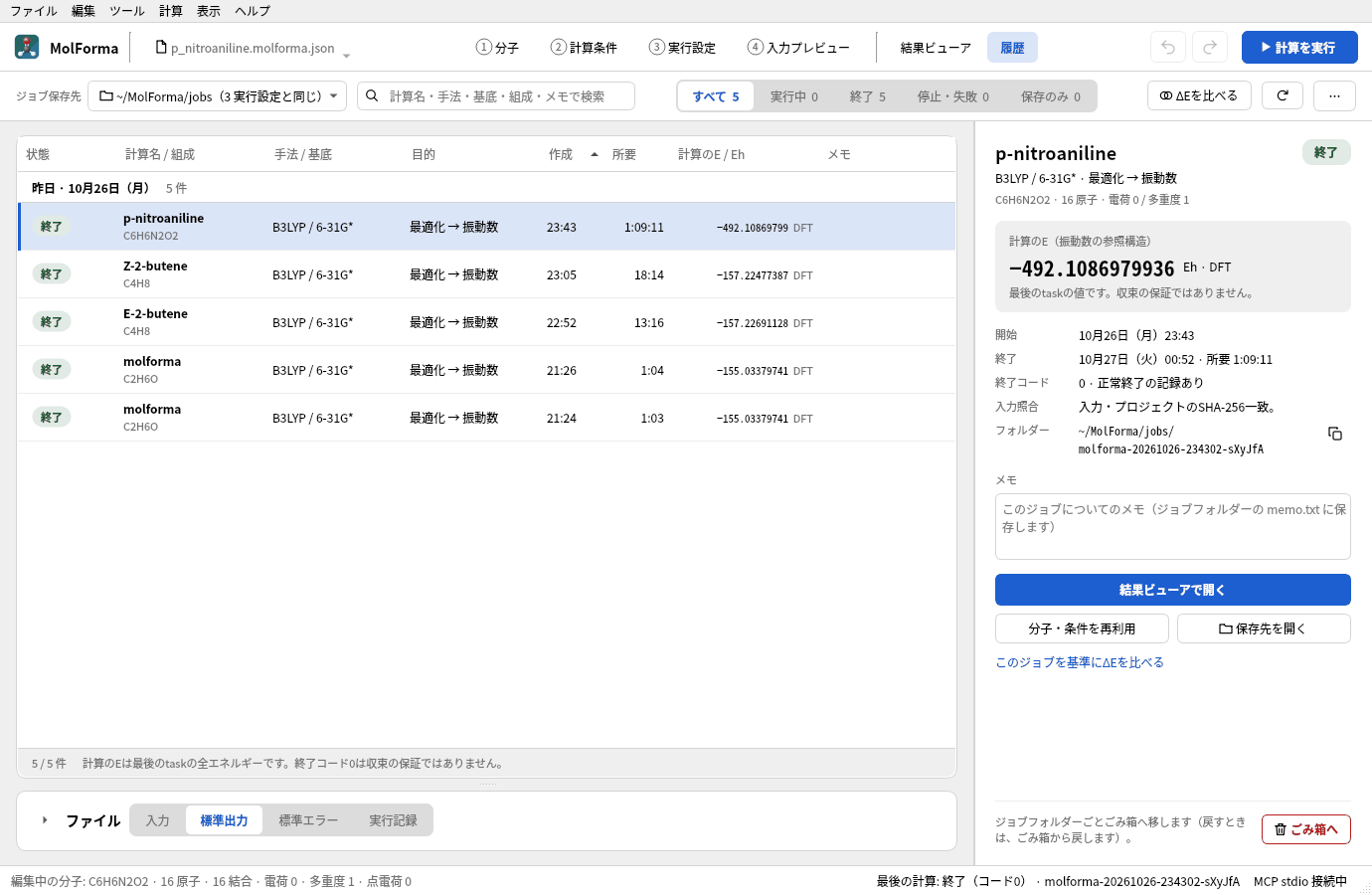Go to step 4 入力プレビュー
Viewport: 1372px width, 895px height.
pos(798,48)
